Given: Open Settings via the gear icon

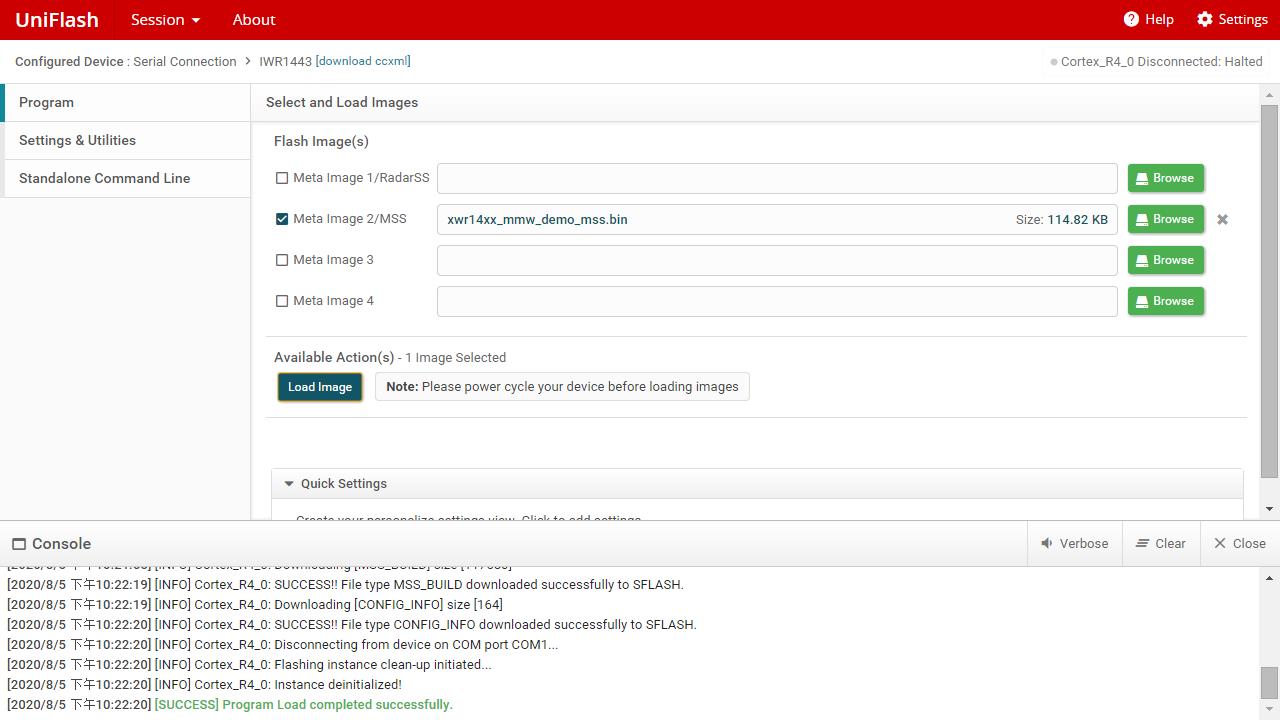Looking at the screenshot, I should point(1205,19).
